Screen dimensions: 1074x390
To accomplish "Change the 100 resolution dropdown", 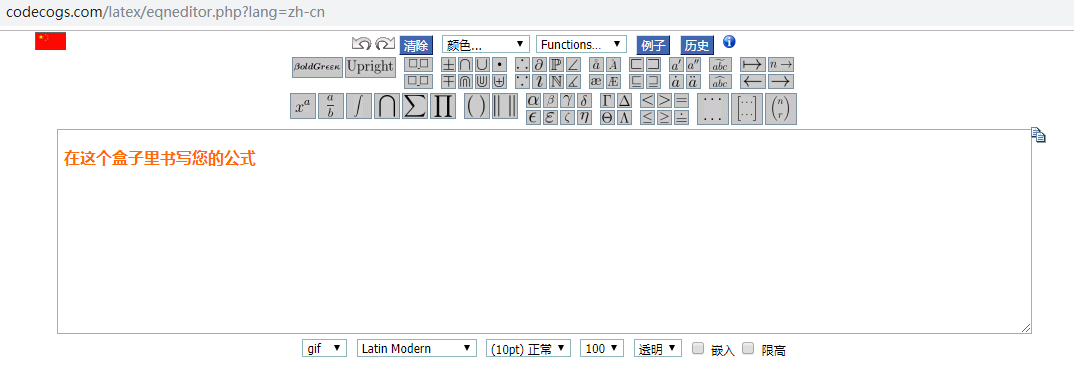I will (602, 348).
